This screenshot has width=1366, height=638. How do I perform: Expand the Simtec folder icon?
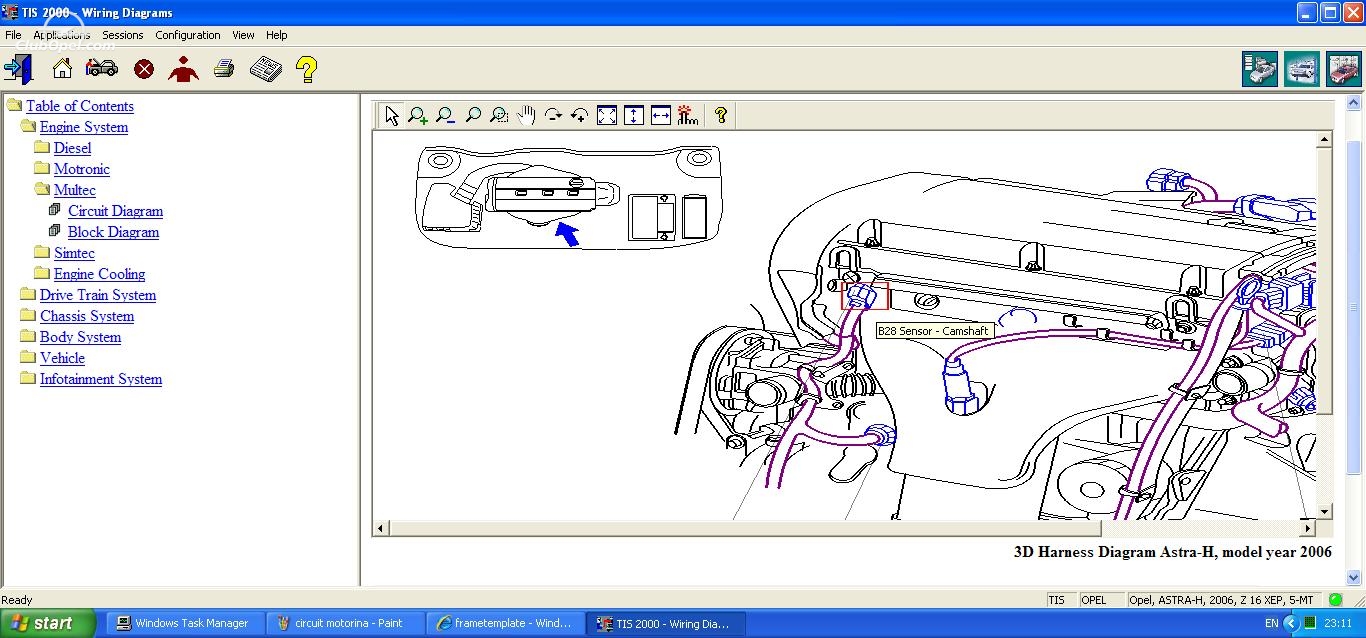click(x=42, y=252)
